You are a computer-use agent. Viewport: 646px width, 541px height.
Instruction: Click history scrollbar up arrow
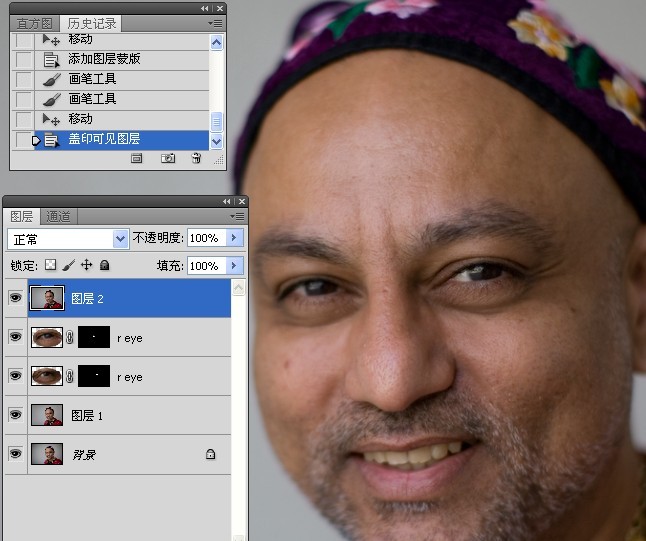216,42
